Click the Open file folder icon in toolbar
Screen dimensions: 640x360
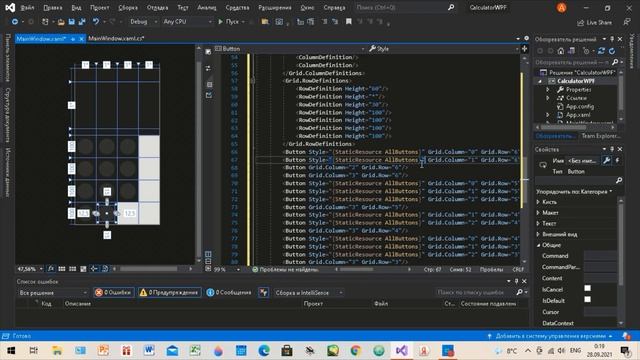coord(61,22)
